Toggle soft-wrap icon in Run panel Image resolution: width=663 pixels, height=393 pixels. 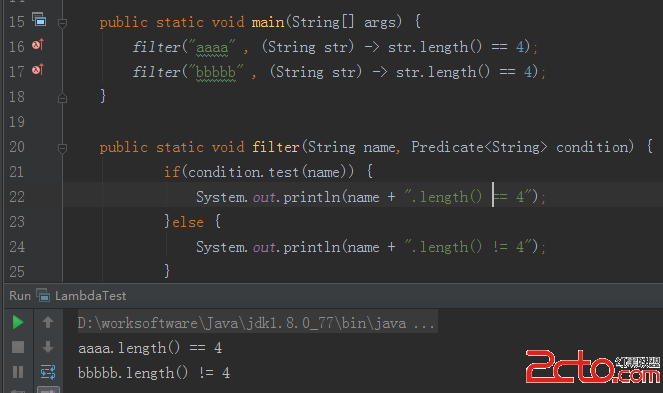[x=48, y=372]
